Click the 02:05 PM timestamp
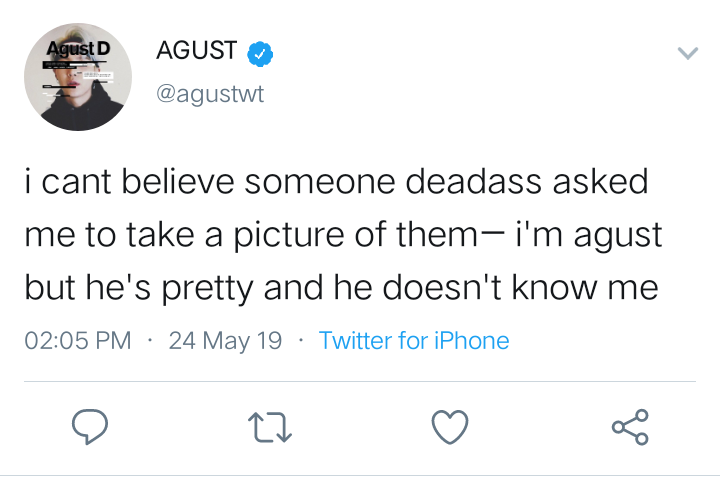720x480 pixels. tap(78, 341)
